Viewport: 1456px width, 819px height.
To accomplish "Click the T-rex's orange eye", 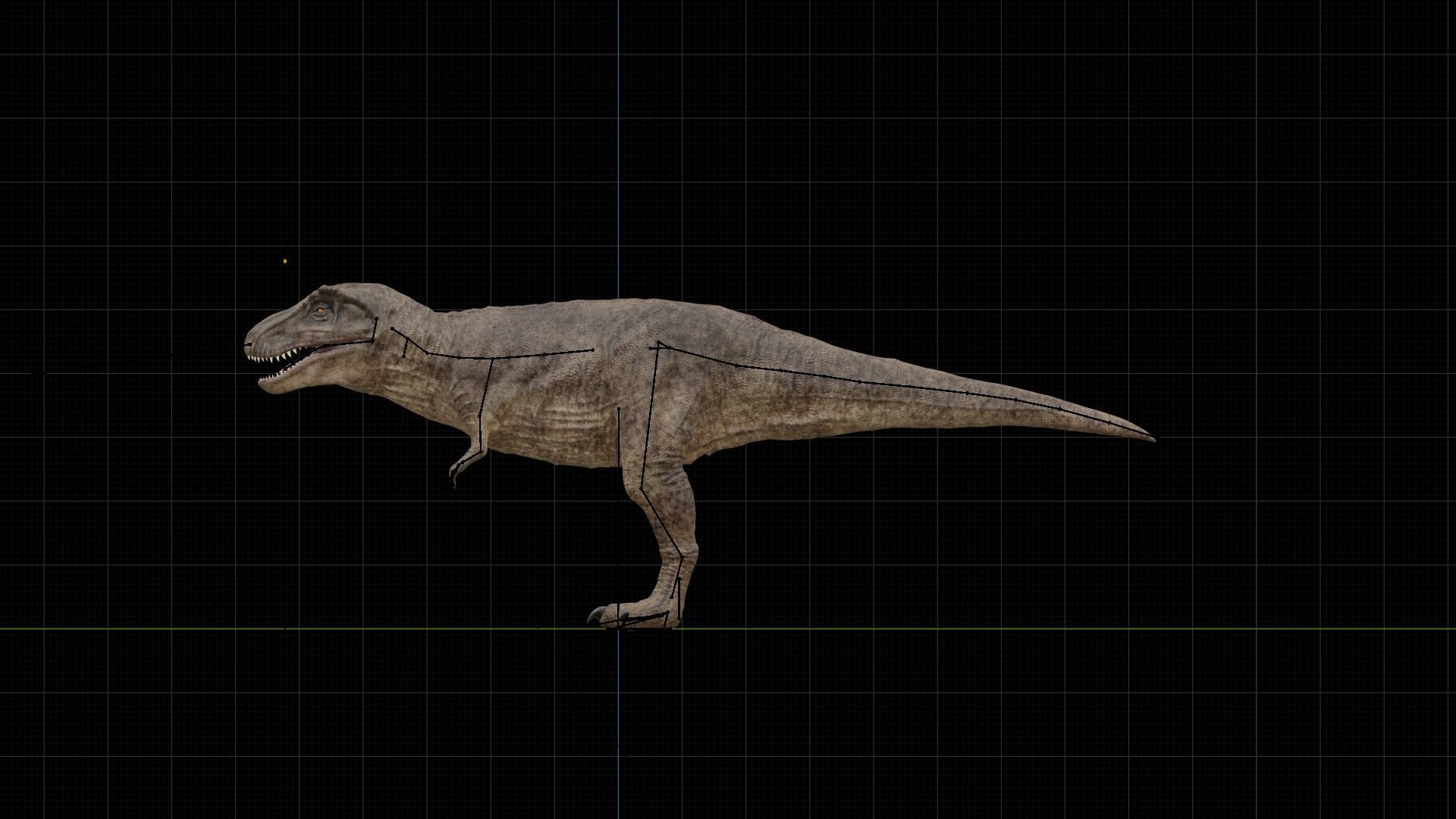I will [x=321, y=310].
